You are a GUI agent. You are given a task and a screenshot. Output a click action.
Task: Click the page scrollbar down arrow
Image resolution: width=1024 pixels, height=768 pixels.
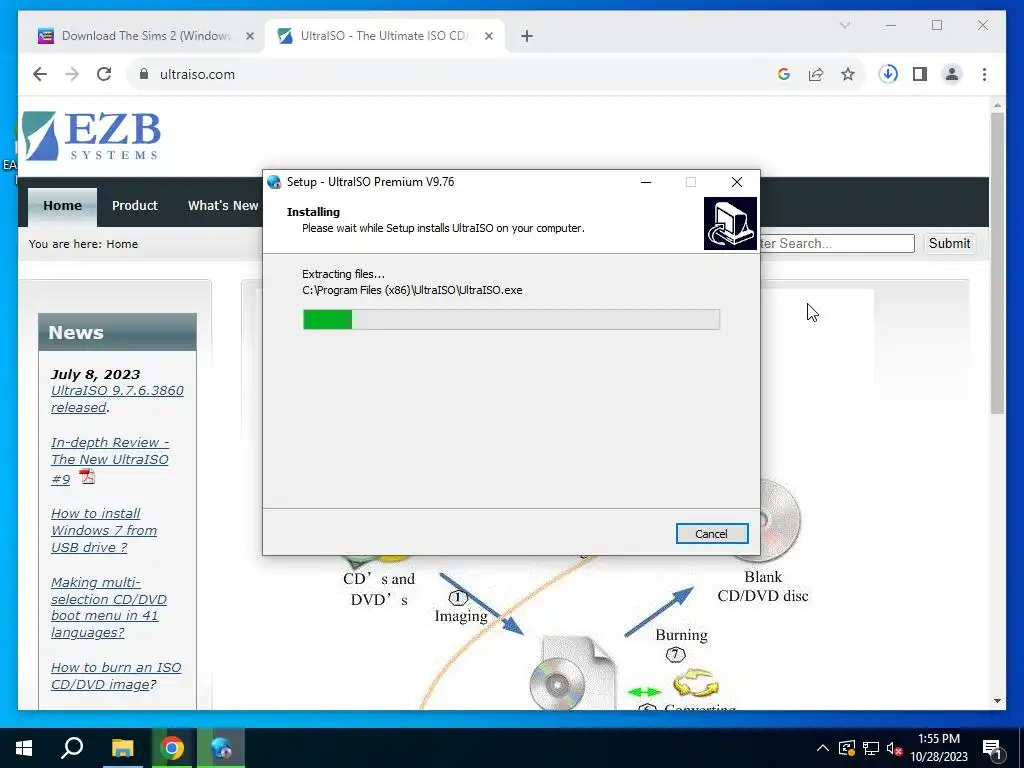point(997,701)
